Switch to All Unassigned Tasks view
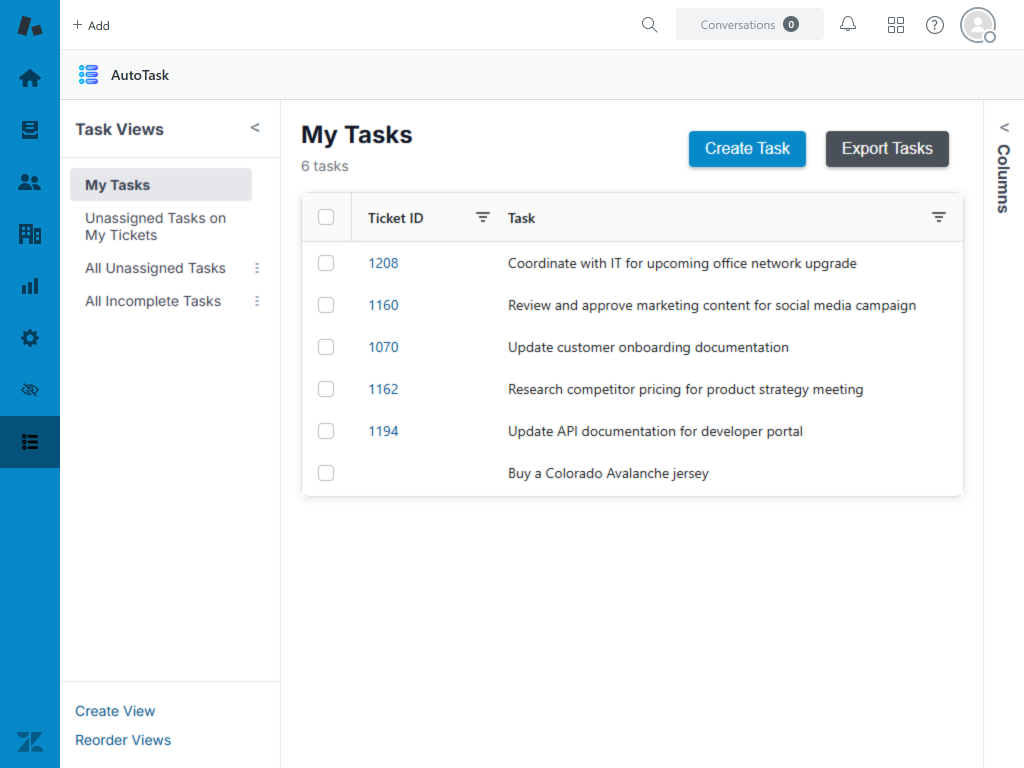 pos(155,268)
